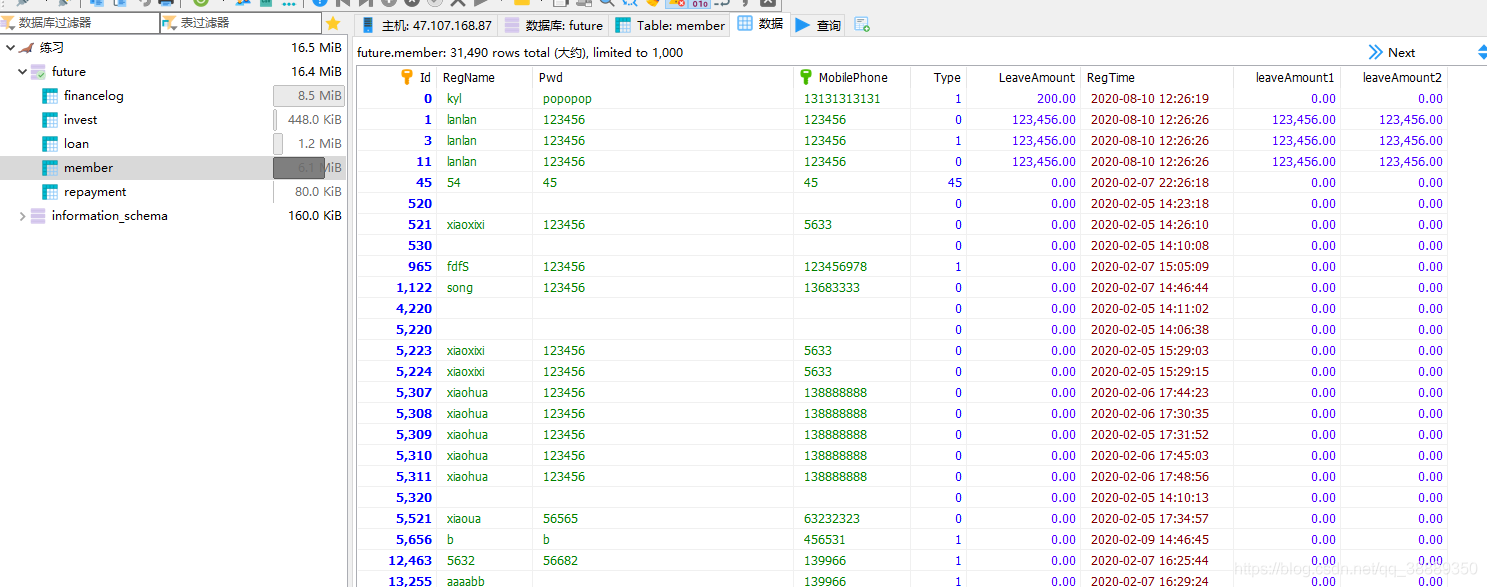Click the blue arrow right of Next
Screen dimensions: 1487x587
tap(1482, 52)
